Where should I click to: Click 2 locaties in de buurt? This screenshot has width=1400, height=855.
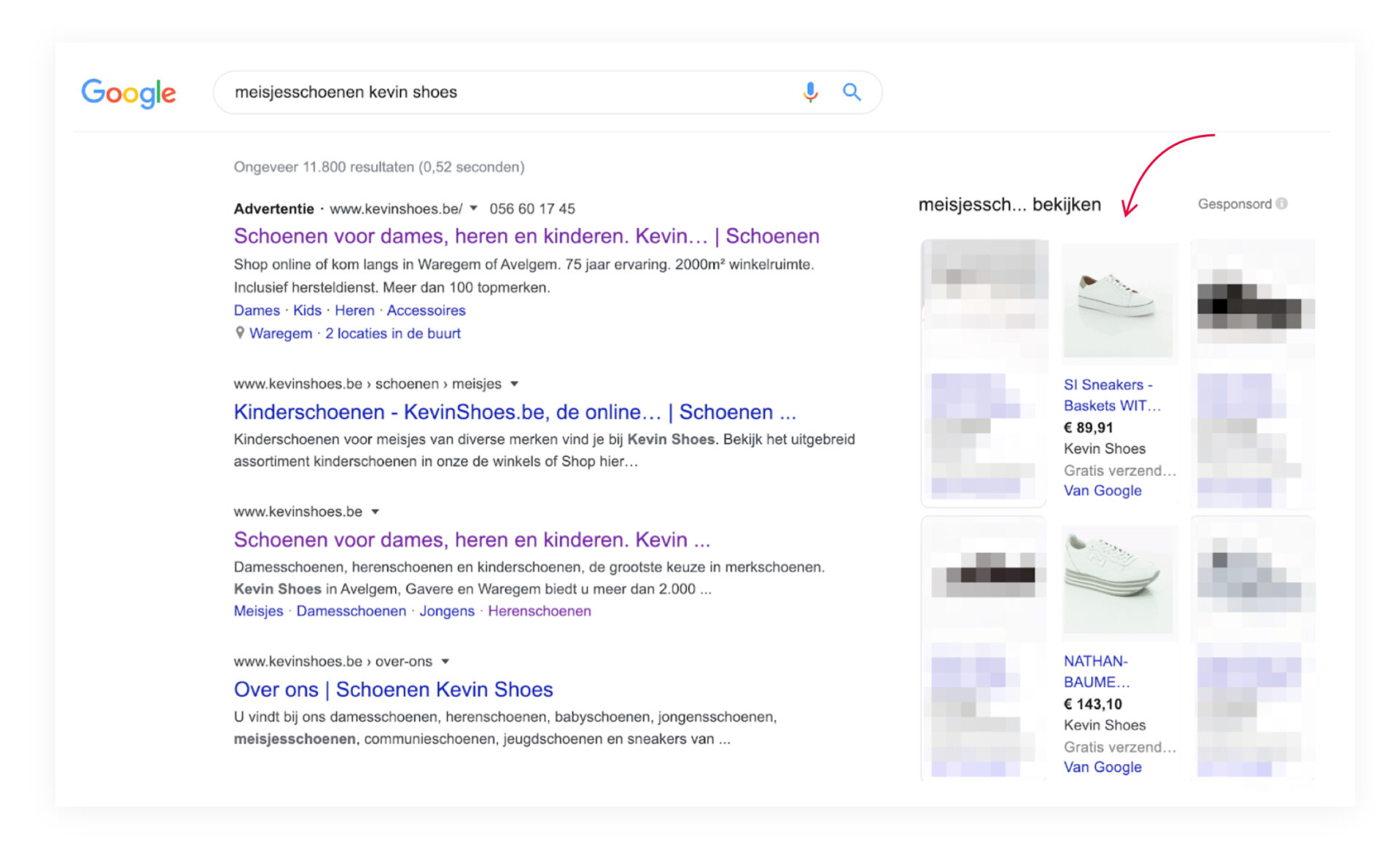(x=393, y=333)
